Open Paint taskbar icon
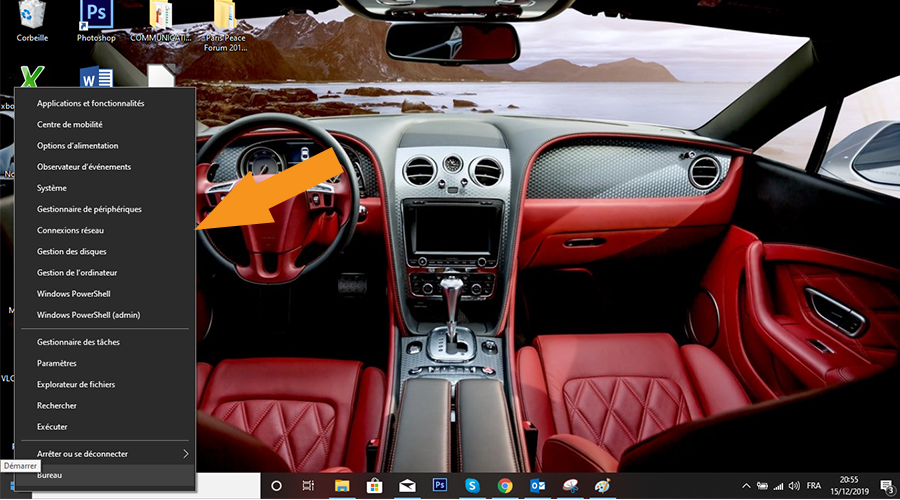900x500 pixels. pyautogui.click(x=603, y=486)
